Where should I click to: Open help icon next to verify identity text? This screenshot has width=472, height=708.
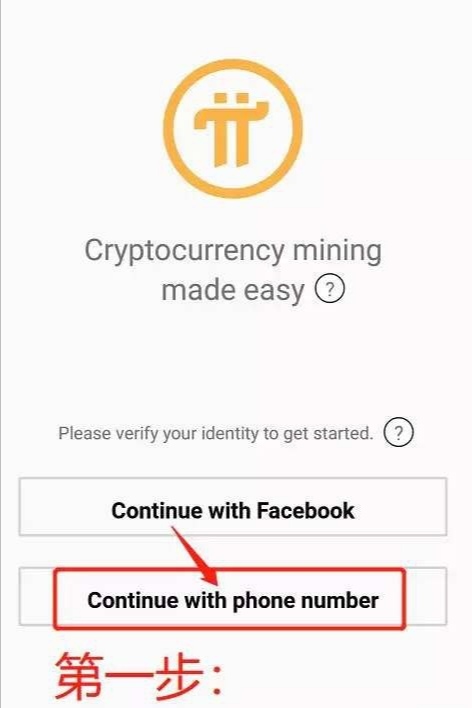pyautogui.click(x=398, y=433)
